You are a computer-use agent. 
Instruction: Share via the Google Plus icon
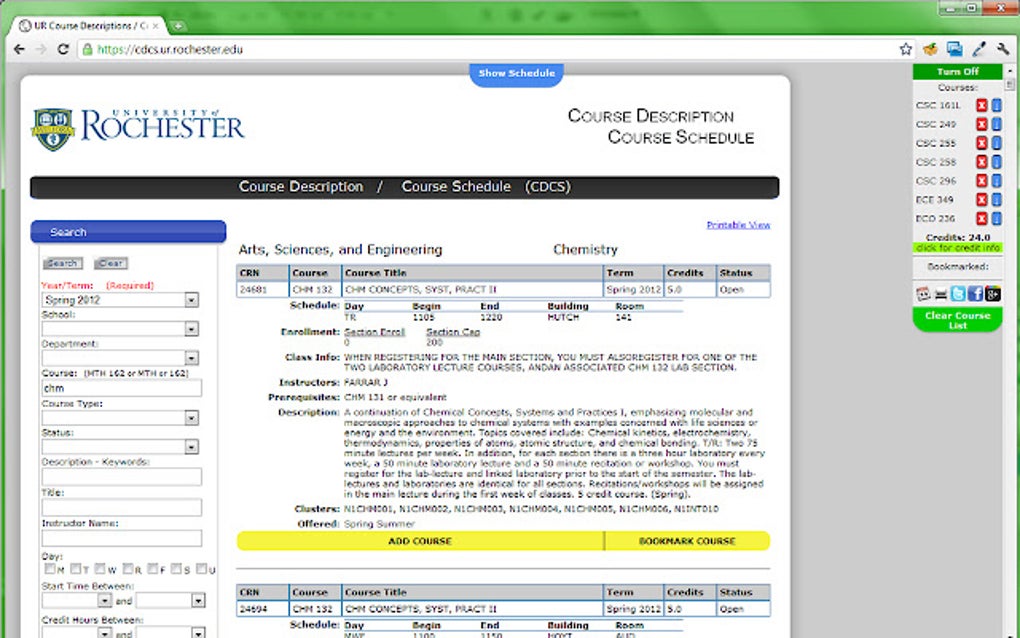(x=993, y=294)
